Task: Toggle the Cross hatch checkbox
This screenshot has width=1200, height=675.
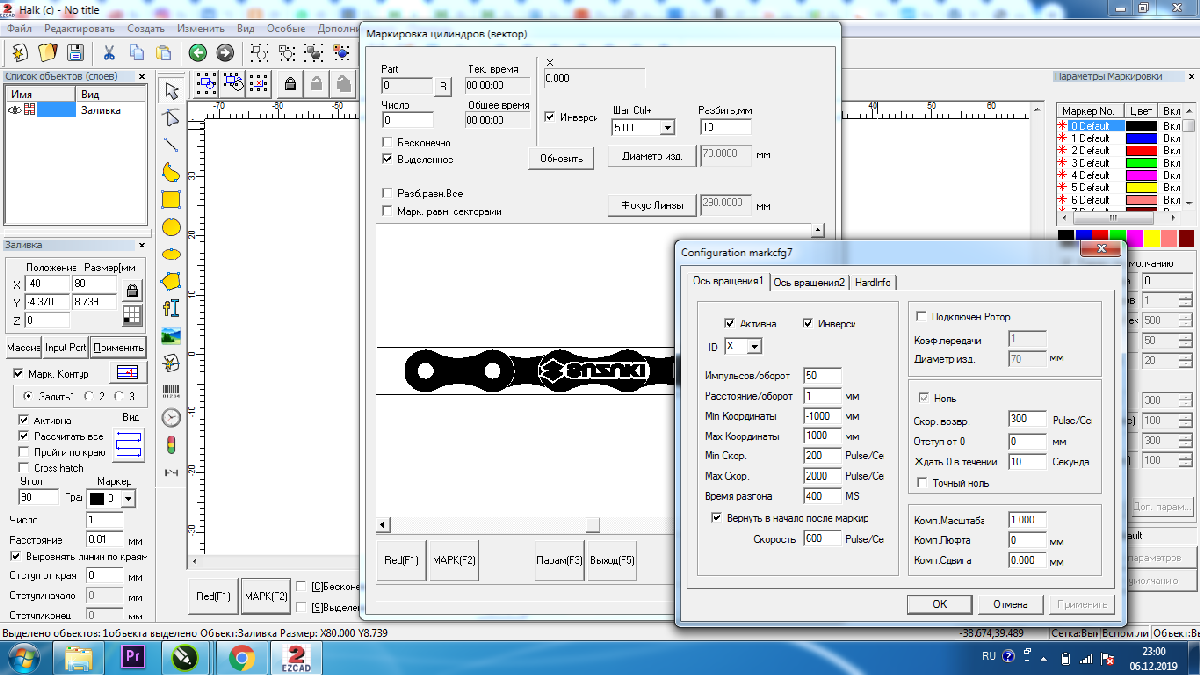Action: click(x=25, y=467)
